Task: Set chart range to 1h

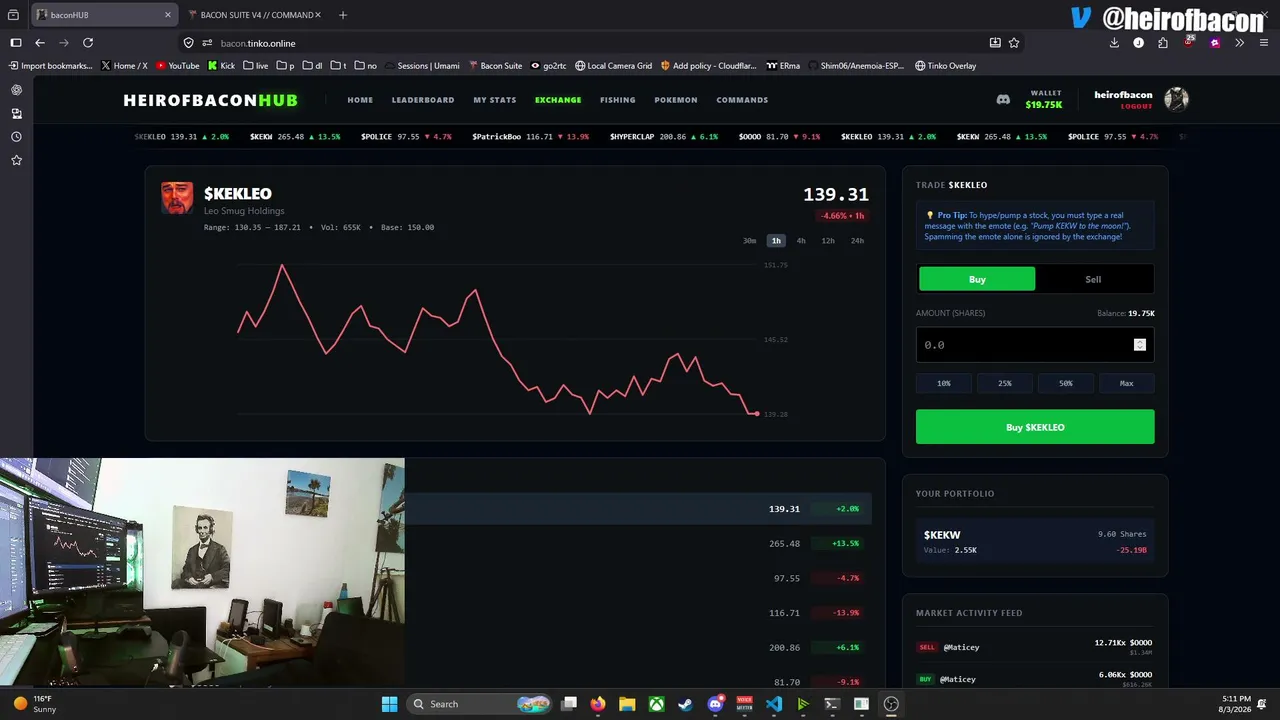Action: tap(776, 241)
